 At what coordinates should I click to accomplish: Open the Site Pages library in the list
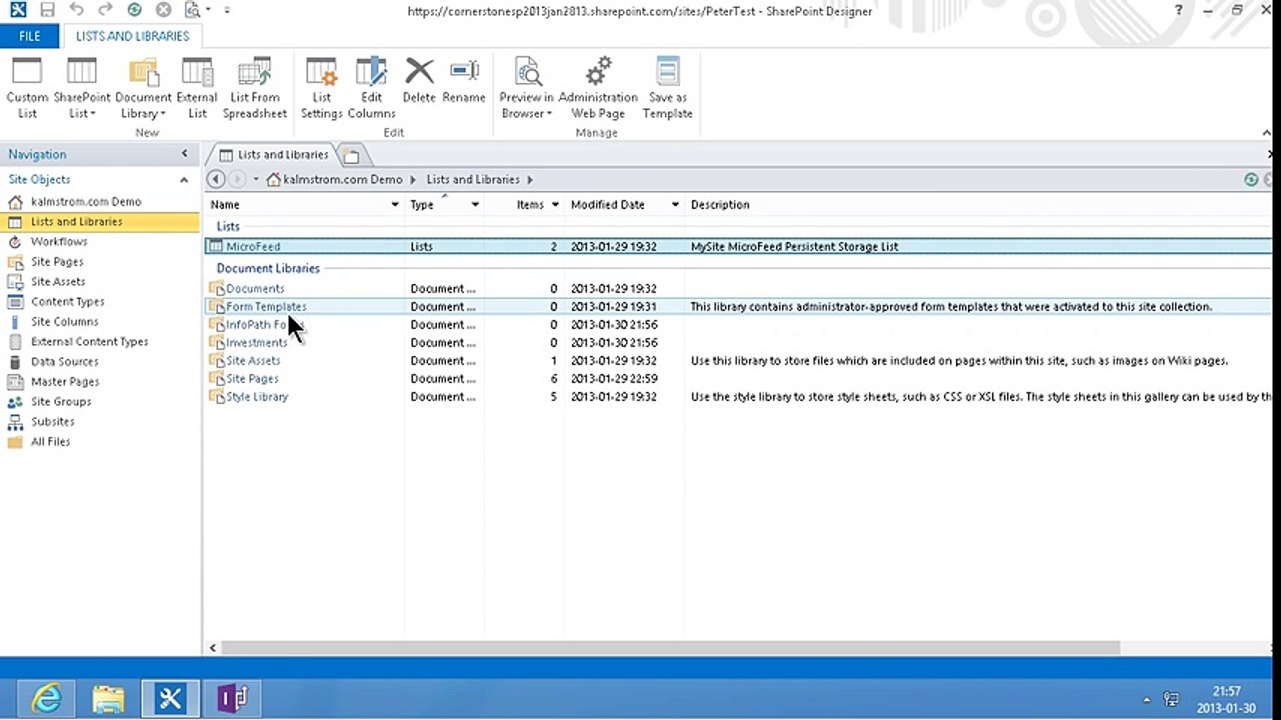point(252,379)
